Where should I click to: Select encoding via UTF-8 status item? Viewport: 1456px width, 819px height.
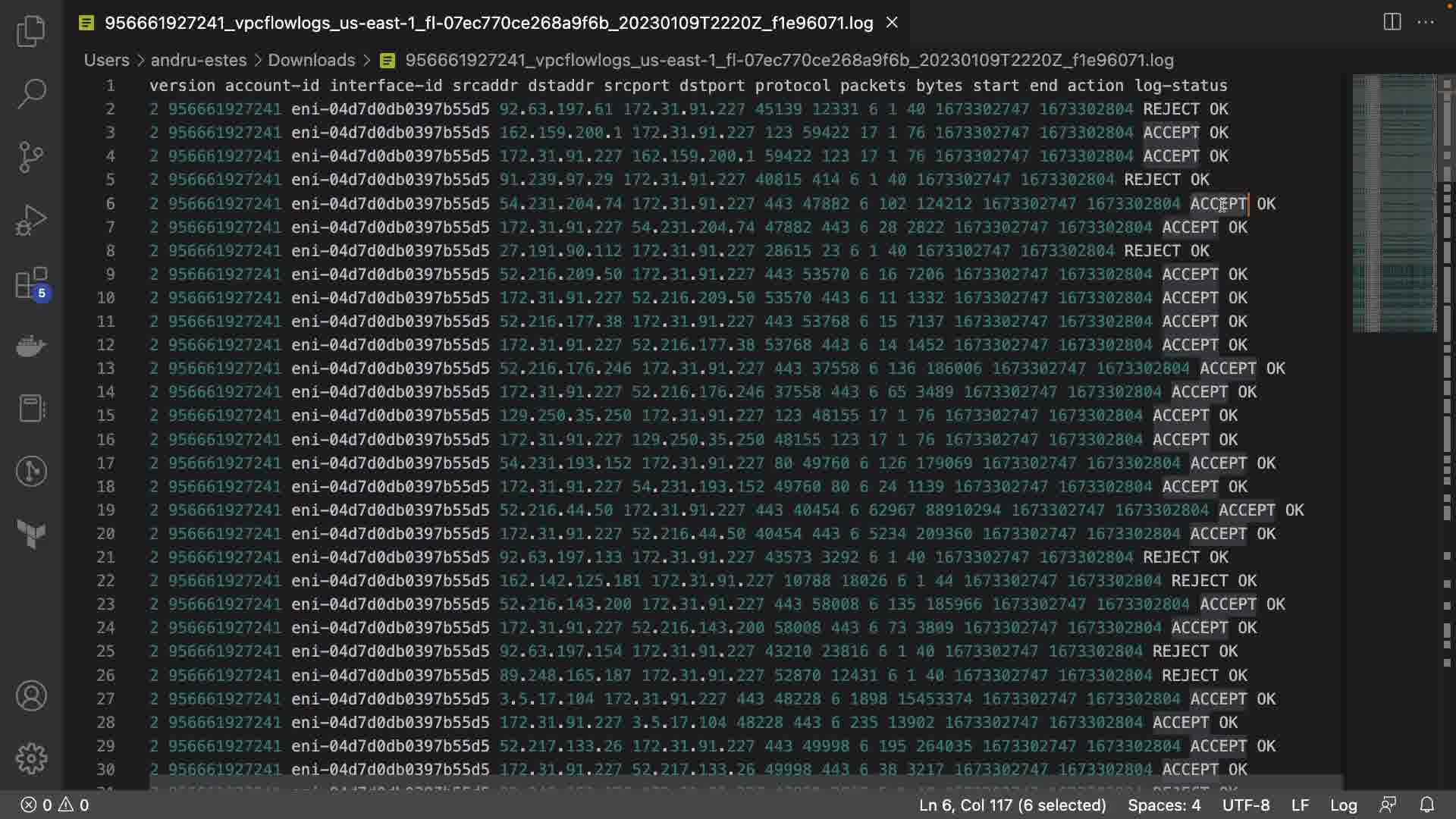point(1245,805)
